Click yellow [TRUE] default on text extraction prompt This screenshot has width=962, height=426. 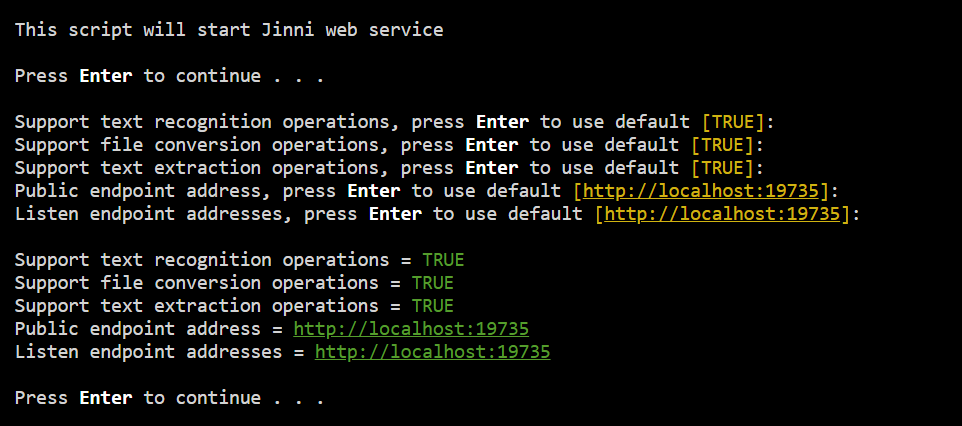(722, 168)
